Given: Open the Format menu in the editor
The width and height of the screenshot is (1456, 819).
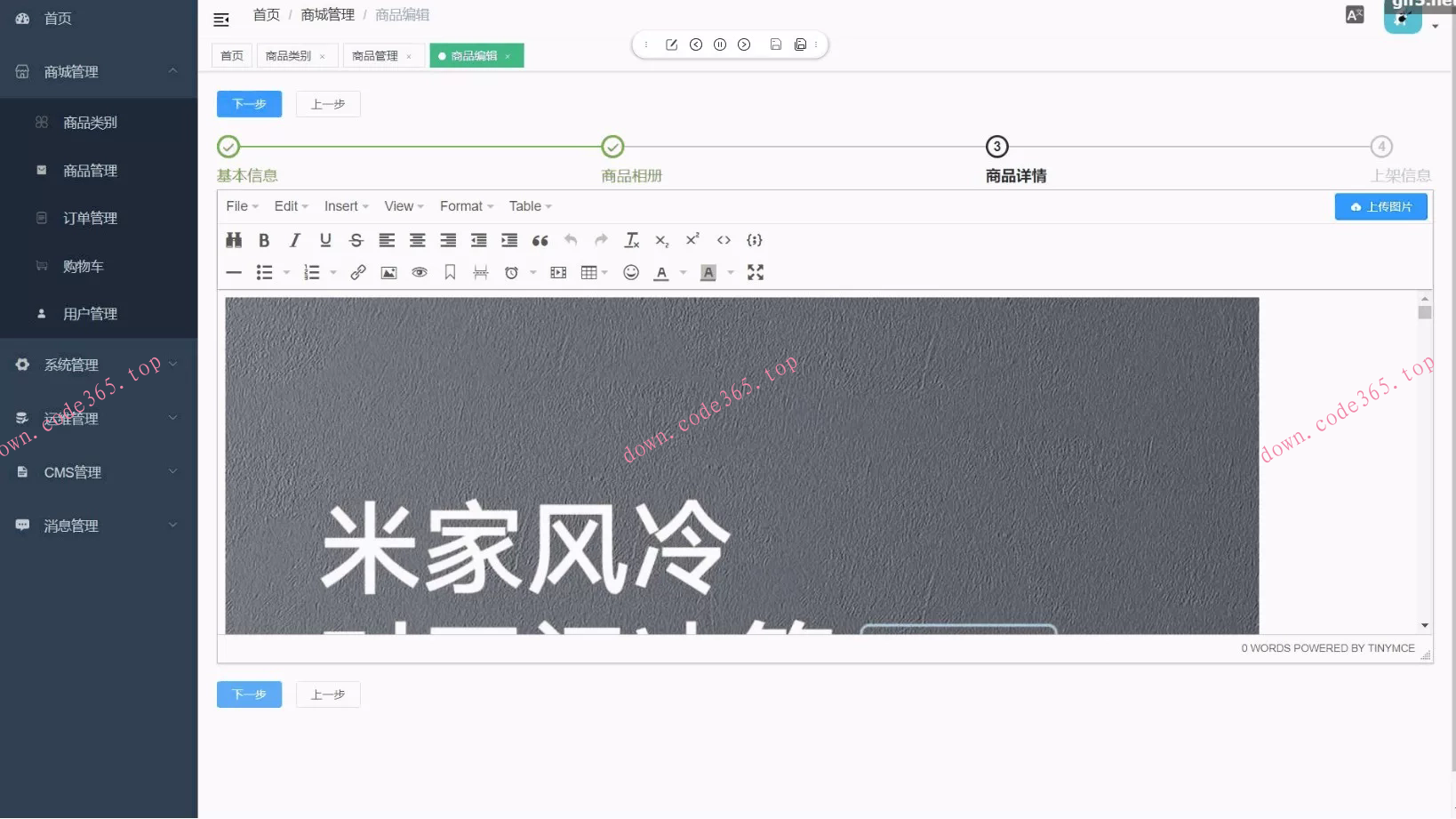Looking at the screenshot, I should 464,205.
